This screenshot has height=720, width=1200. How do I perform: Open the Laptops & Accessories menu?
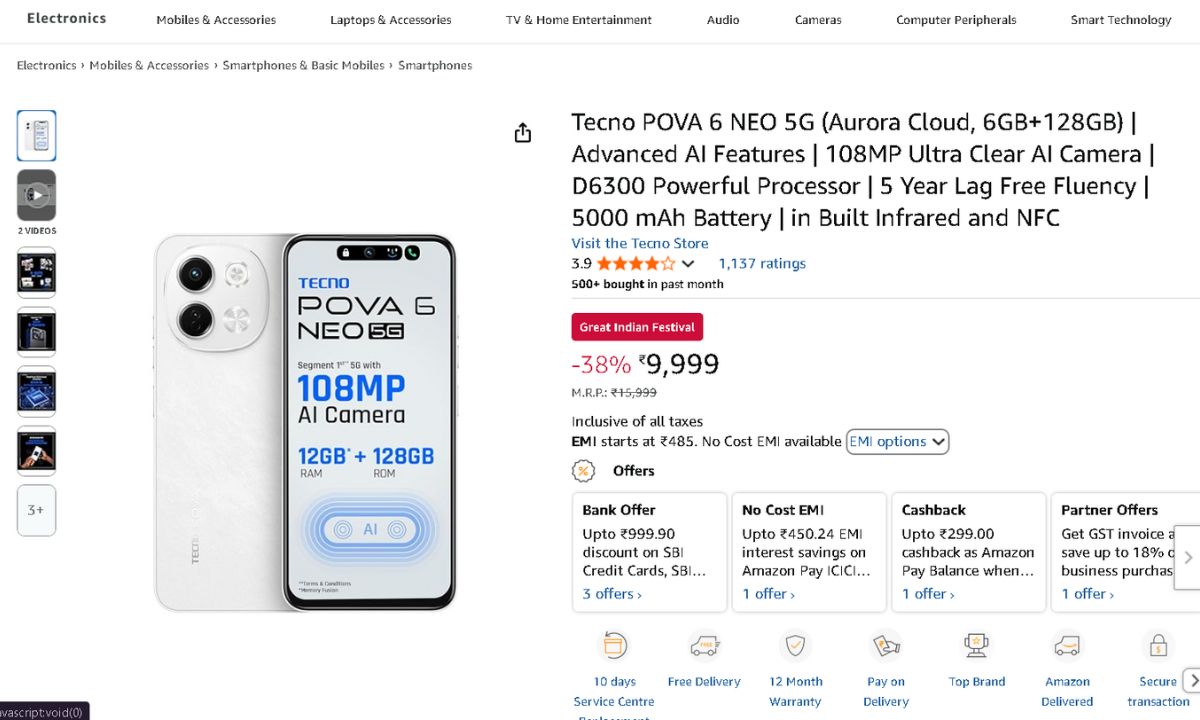390,20
